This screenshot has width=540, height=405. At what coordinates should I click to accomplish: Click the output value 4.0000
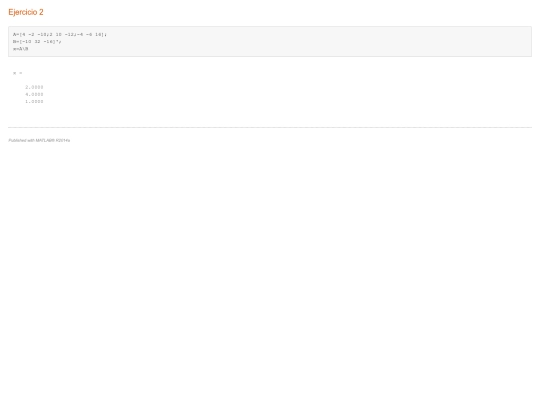click(x=34, y=94)
